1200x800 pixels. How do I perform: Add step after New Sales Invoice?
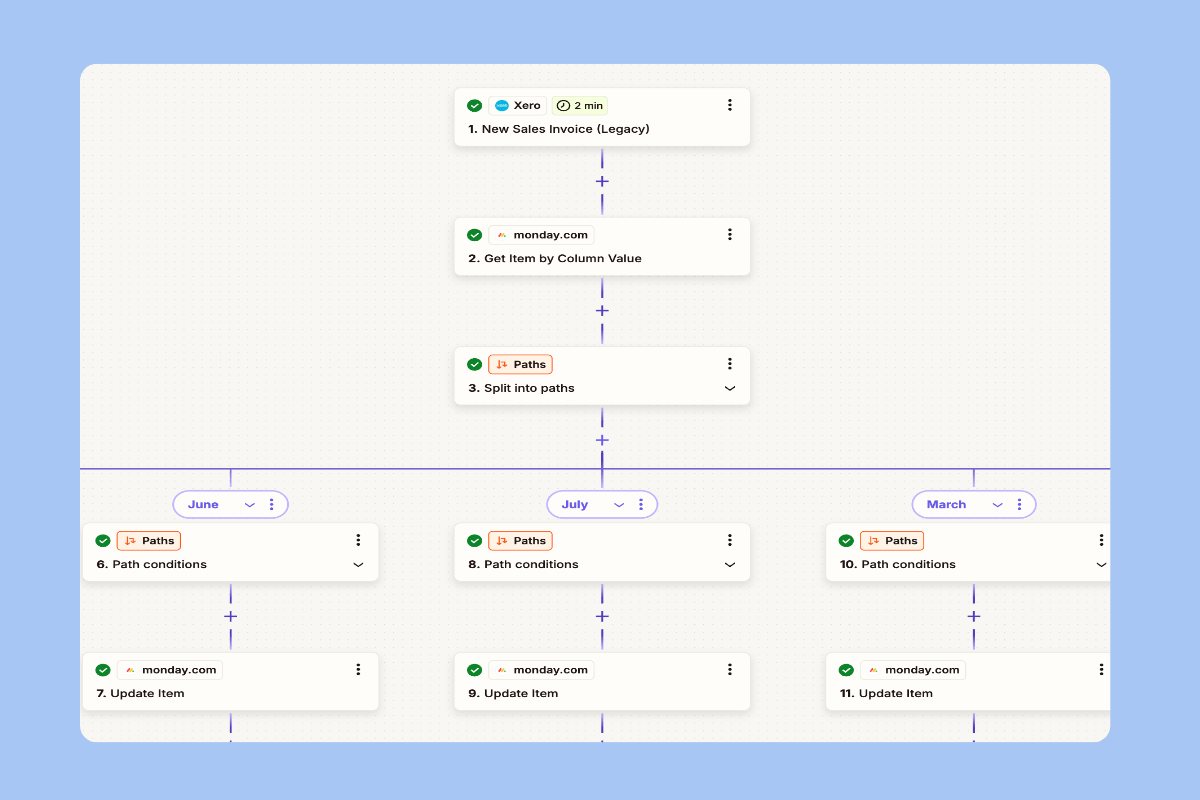point(602,182)
